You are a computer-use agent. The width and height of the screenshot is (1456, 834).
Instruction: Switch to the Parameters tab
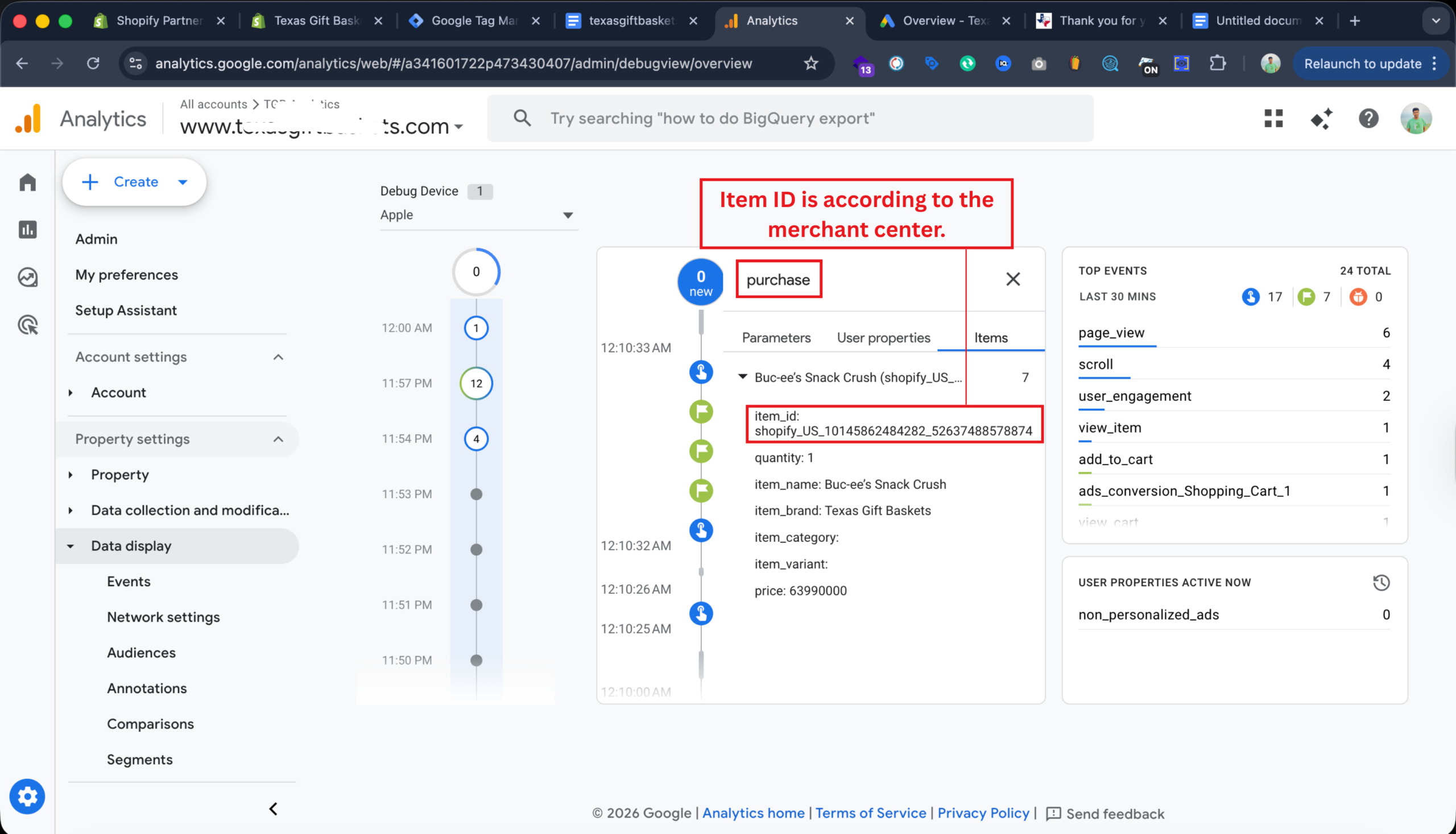pyautogui.click(x=776, y=338)
